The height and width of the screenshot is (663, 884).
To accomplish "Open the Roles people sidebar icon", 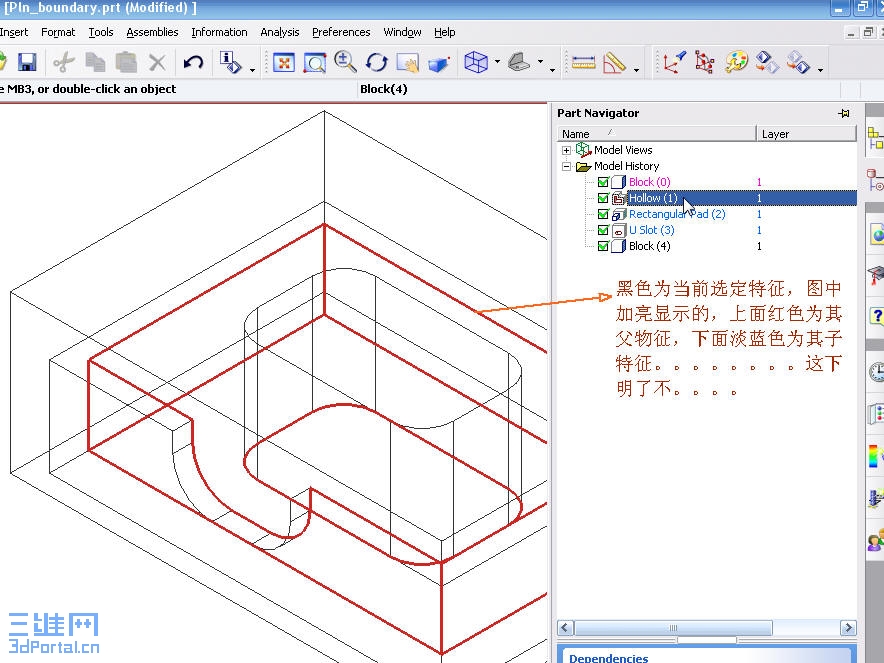I will click(x=876, y=541).
